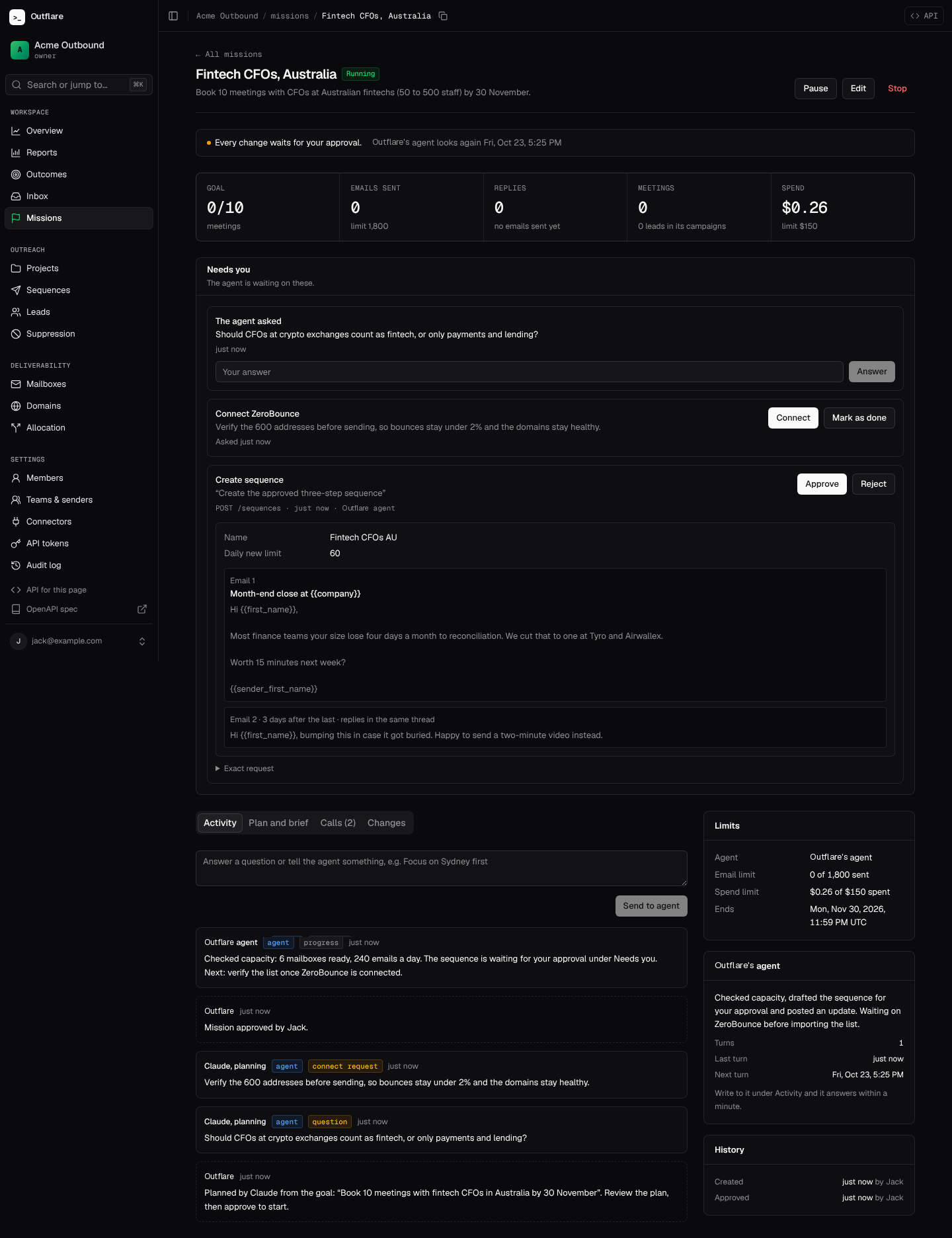Open Overview via its chart icon

[x=16, y=131]
